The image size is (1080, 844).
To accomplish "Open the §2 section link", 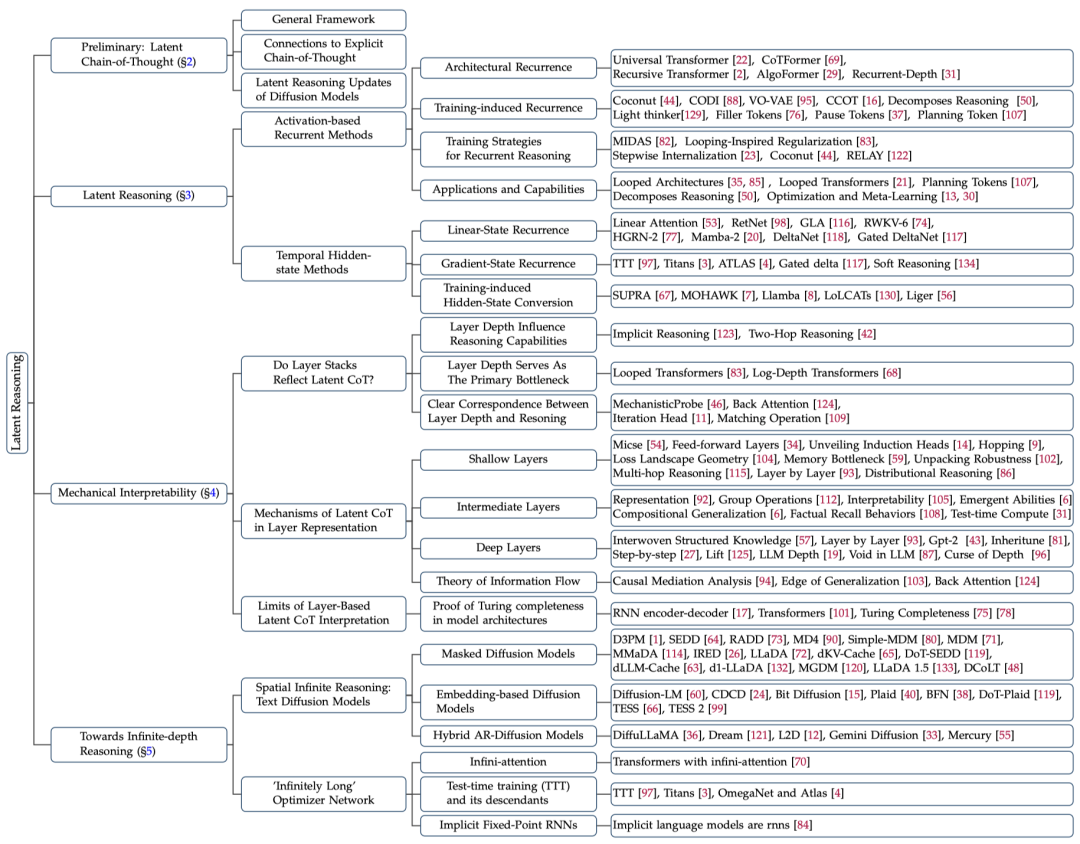I will pos(187,62).
